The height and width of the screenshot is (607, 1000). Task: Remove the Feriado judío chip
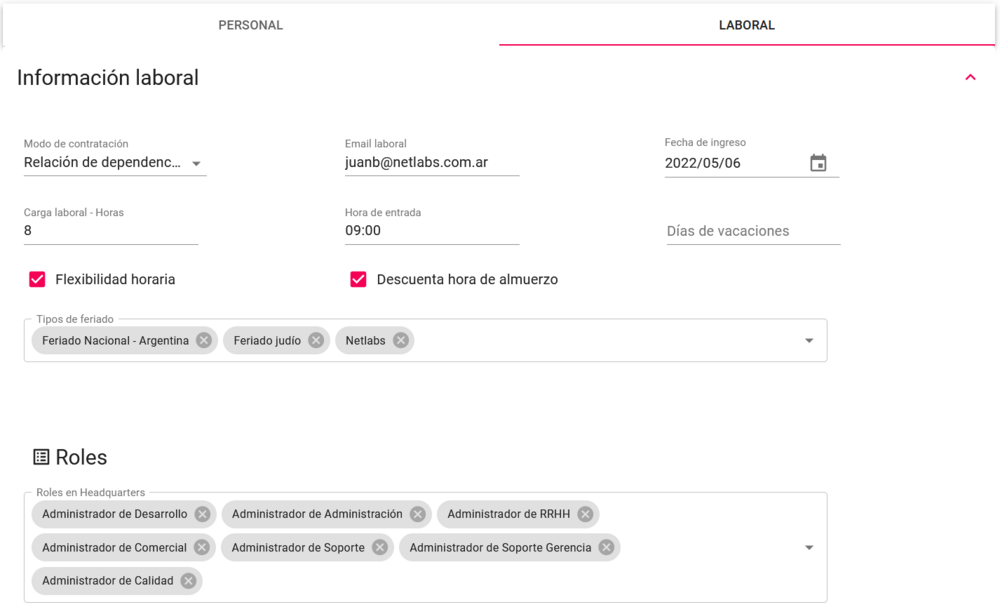316,340
